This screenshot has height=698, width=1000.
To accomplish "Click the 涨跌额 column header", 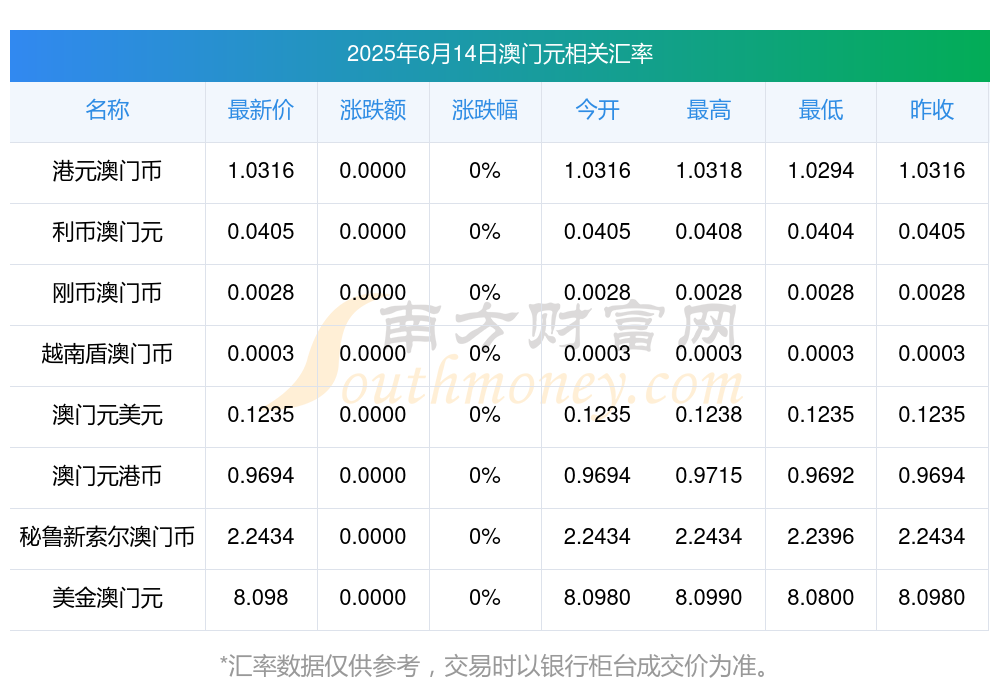I will (x=373, y=110).
